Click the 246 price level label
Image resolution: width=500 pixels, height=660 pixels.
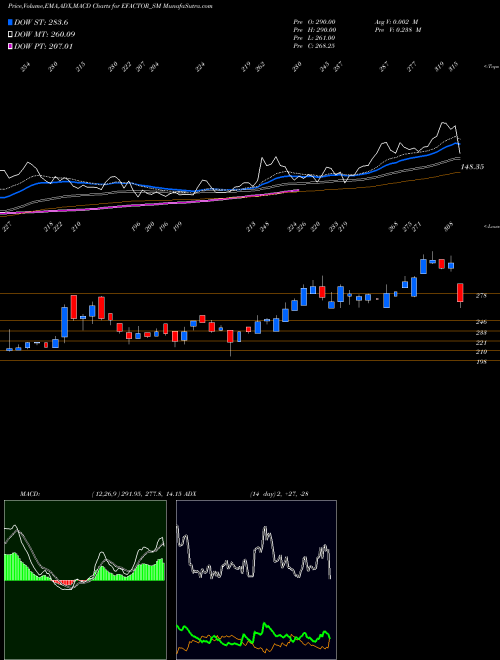481,322
